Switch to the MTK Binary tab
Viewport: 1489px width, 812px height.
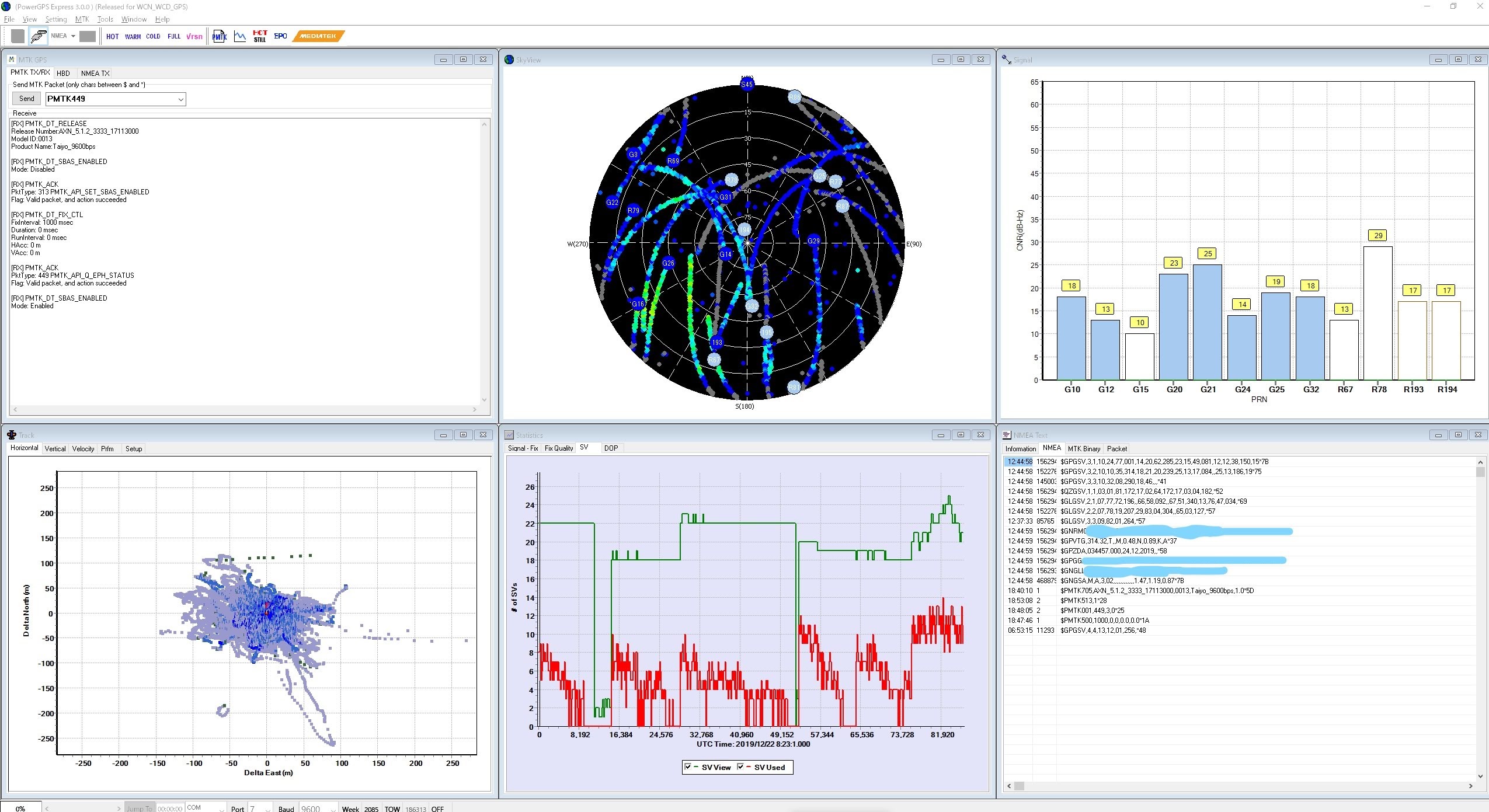1083,449
